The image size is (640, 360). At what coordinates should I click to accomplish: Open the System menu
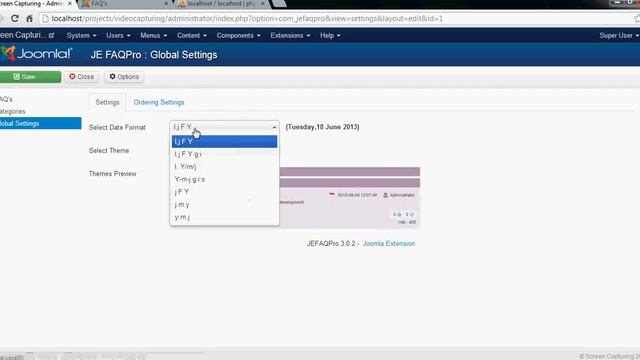pos(81,36)
